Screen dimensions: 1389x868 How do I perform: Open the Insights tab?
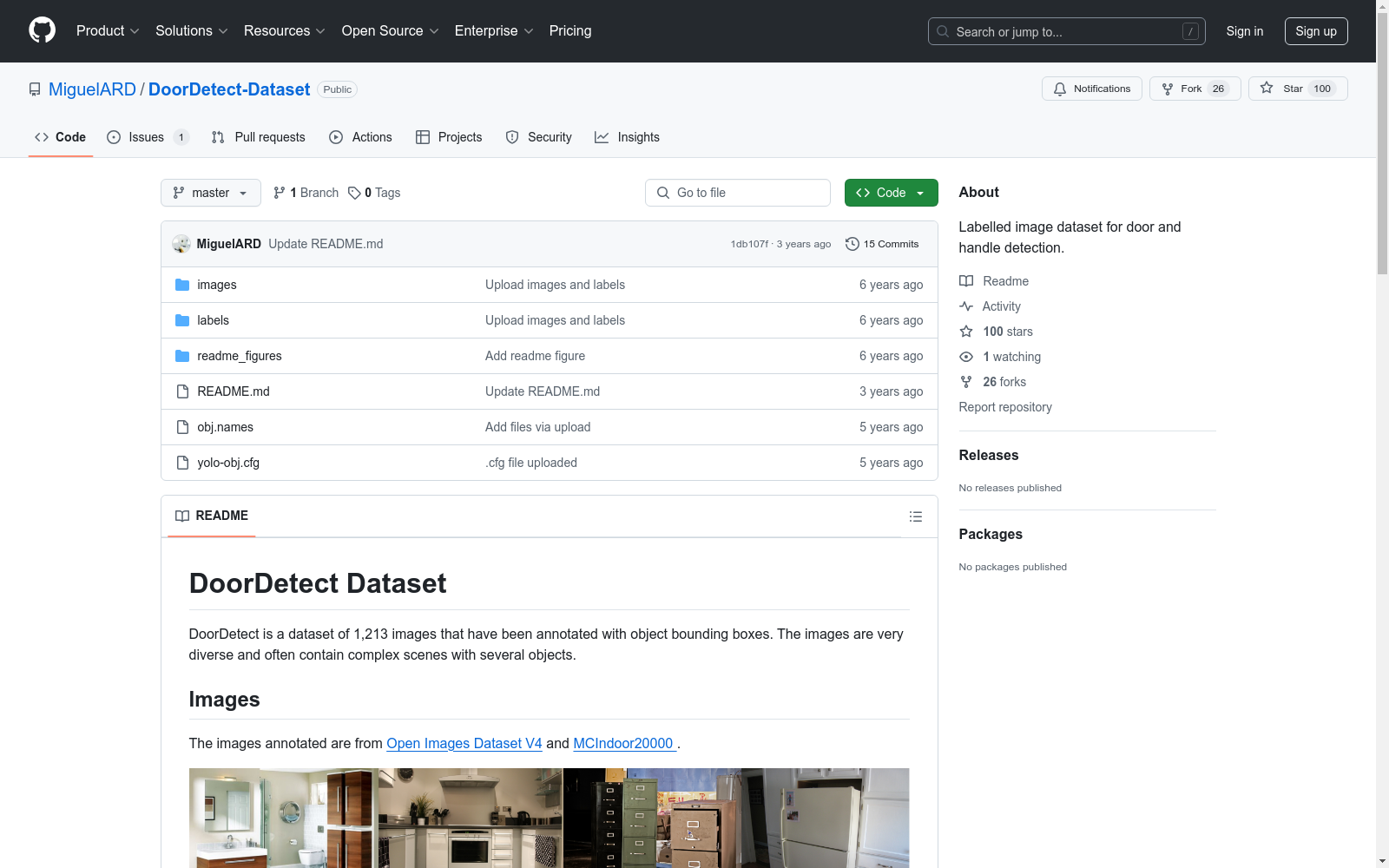tap(627, 137)
